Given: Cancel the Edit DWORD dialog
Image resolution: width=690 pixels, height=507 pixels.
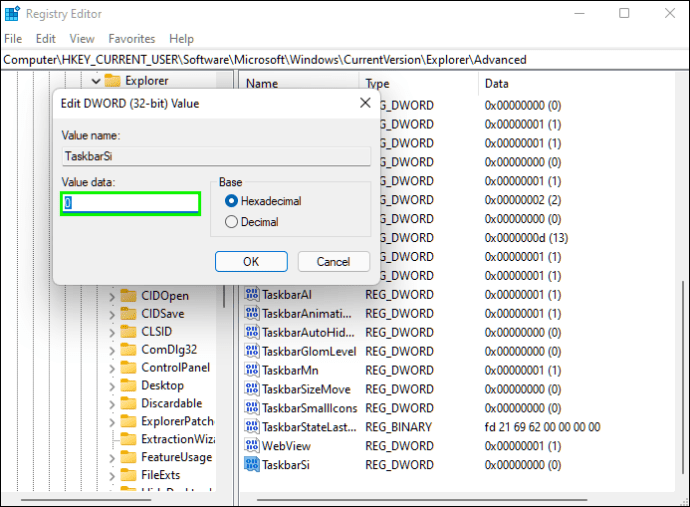Looking at the screenshot, I should point(334,262).
